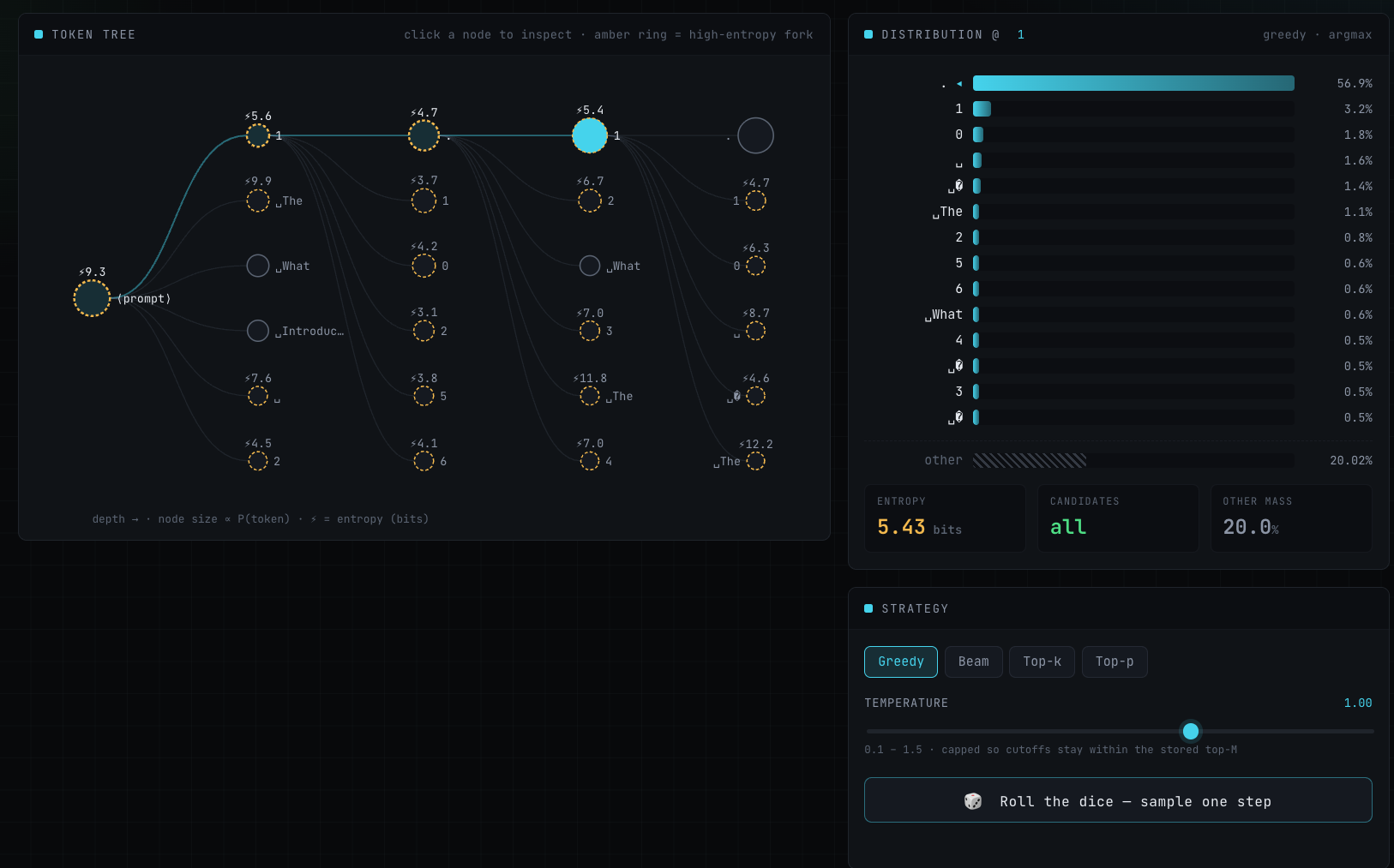The height and width of the screenshot is (868, 1394).
Task: Select the token 6 node, entropy 4.1
Action: 424,461
